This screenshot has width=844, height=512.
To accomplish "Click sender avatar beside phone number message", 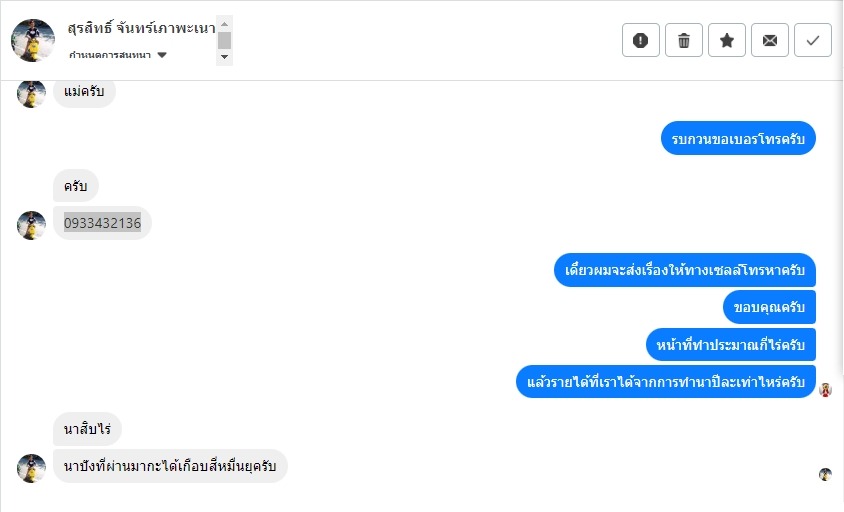I will [32, 225].
